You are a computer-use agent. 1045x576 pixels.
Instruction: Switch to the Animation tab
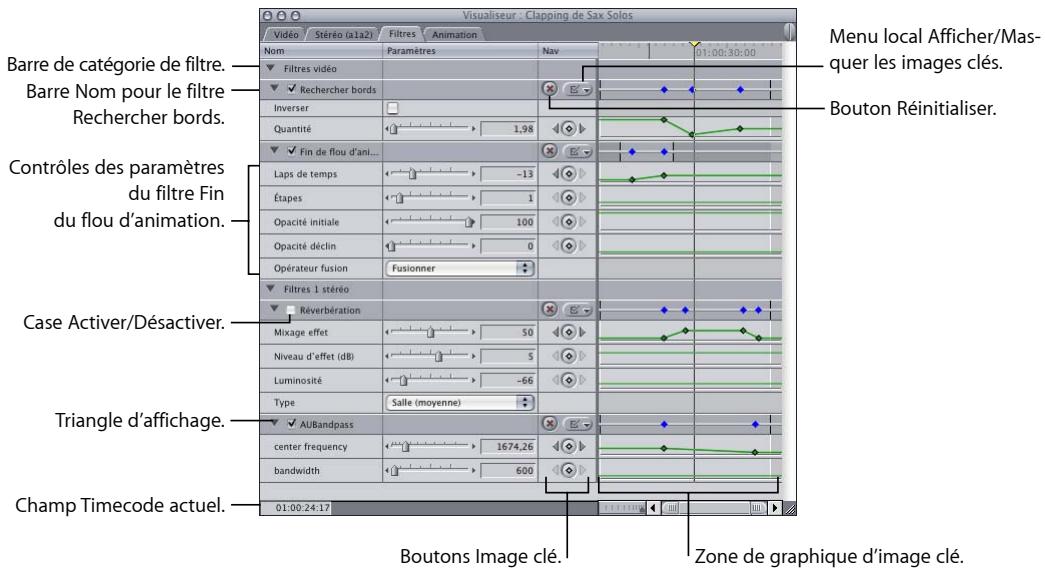click(454, 35)
